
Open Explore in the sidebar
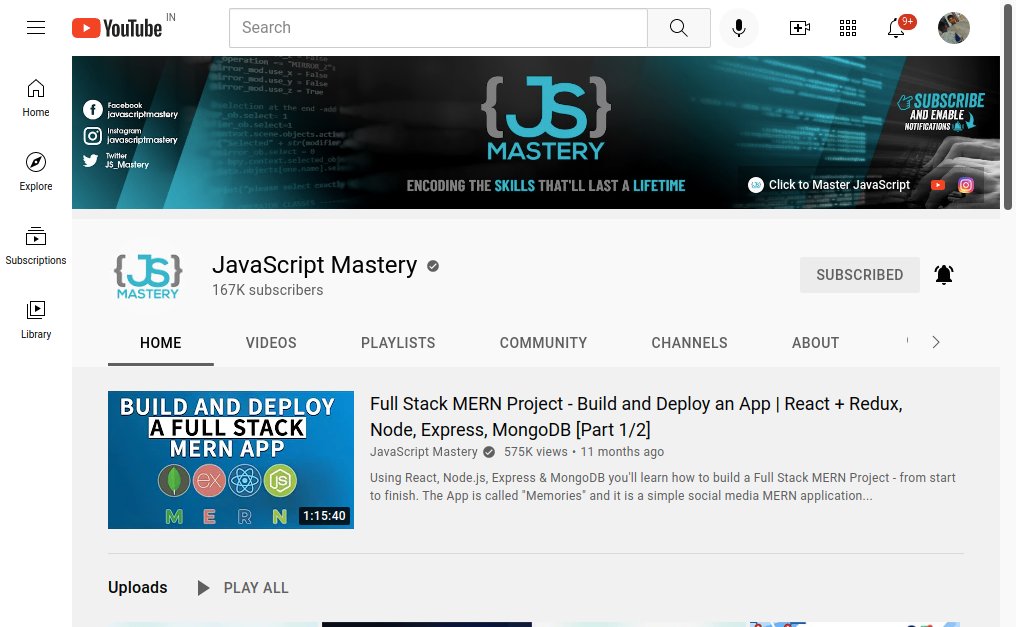pos(36,172)
